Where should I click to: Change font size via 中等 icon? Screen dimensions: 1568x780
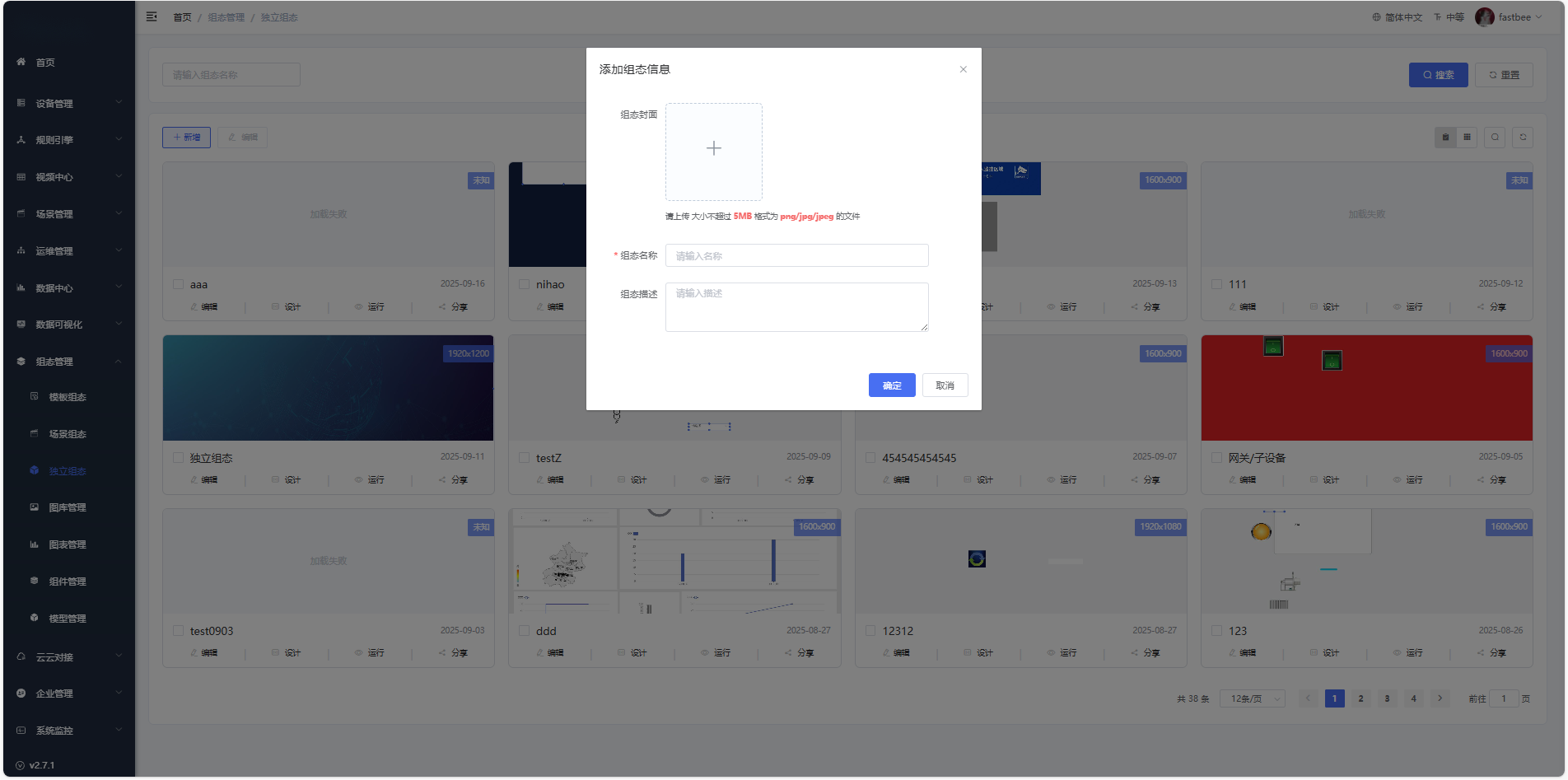tap(1449, 17)
